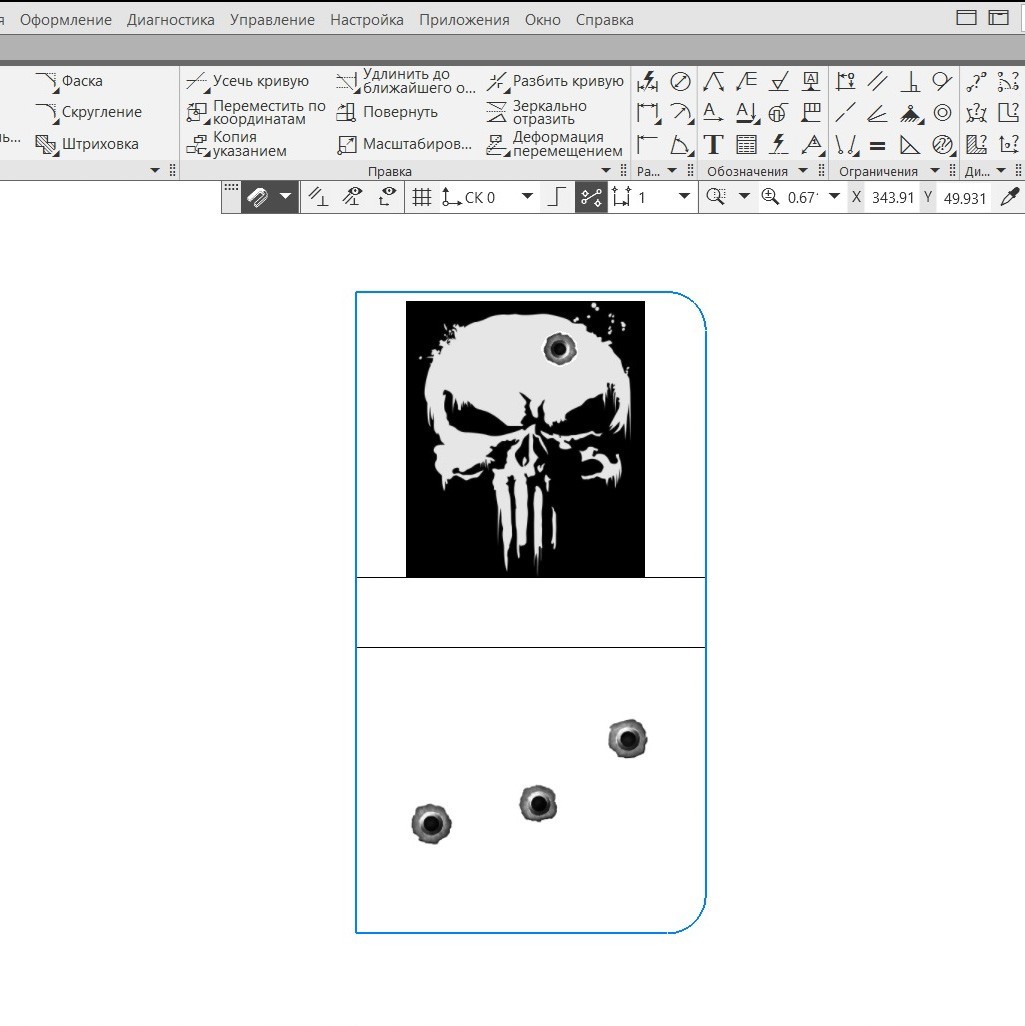Open the СК 0 coordinate system dropdown

(x=527, y=198)
